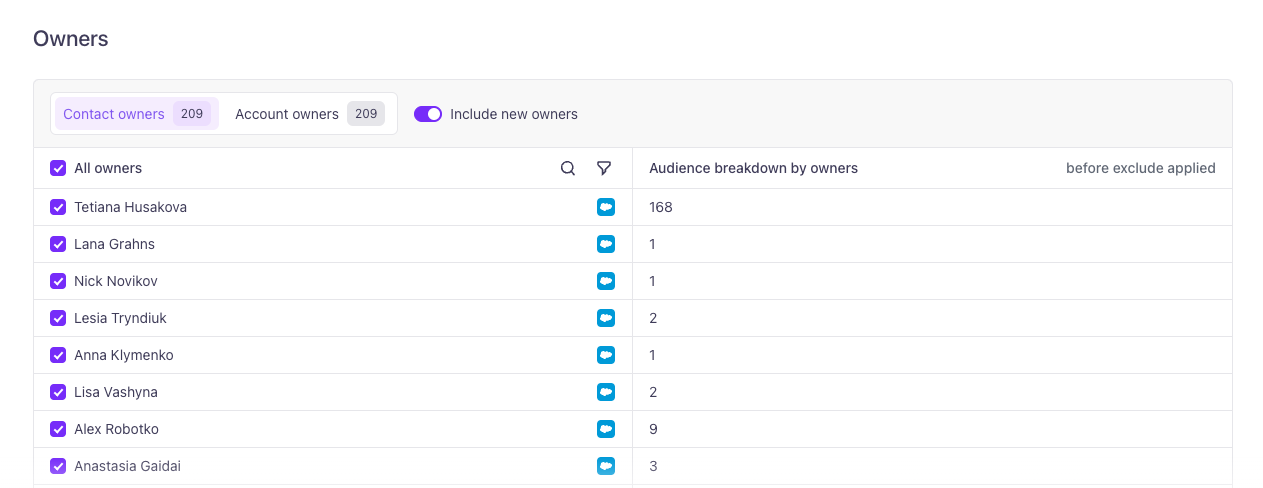Click the Lisa Vashyna name
This screenshot has width=1263, height=488.
pos(116,392)
